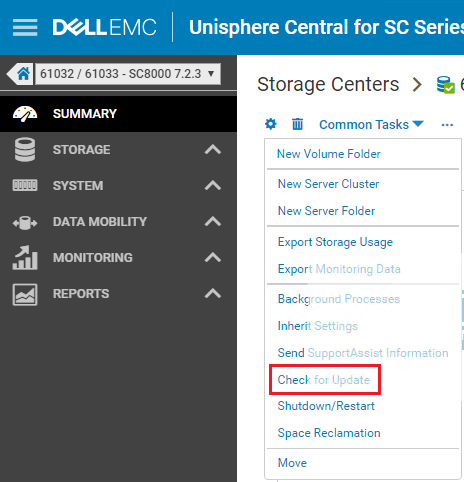Open the hamburger navigation menu
This screenshot has width=464, height=482.
pos(25,27)
